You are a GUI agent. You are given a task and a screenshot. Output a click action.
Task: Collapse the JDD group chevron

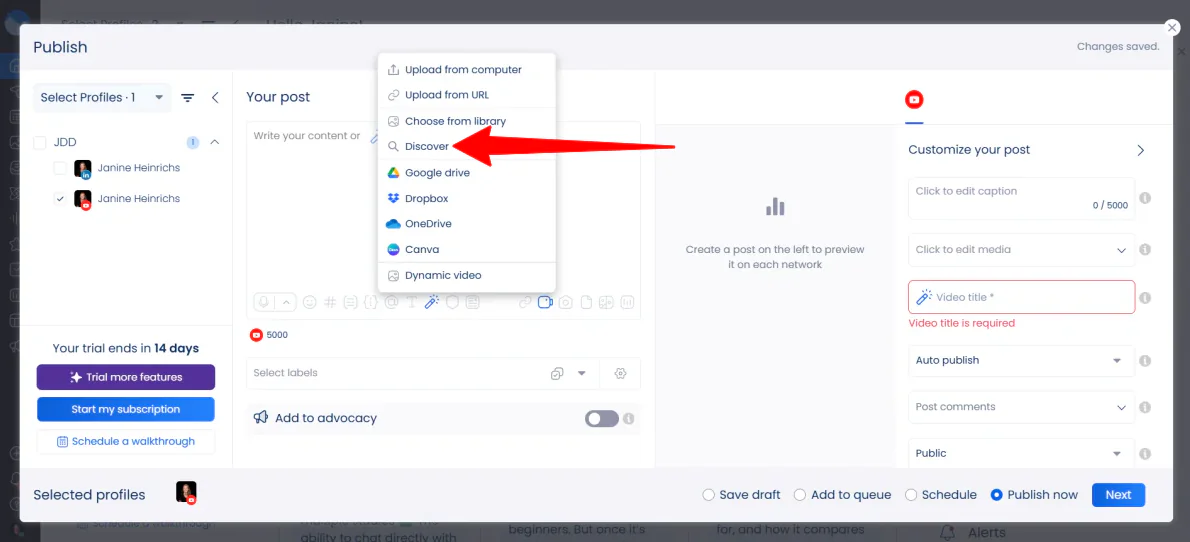215,142
